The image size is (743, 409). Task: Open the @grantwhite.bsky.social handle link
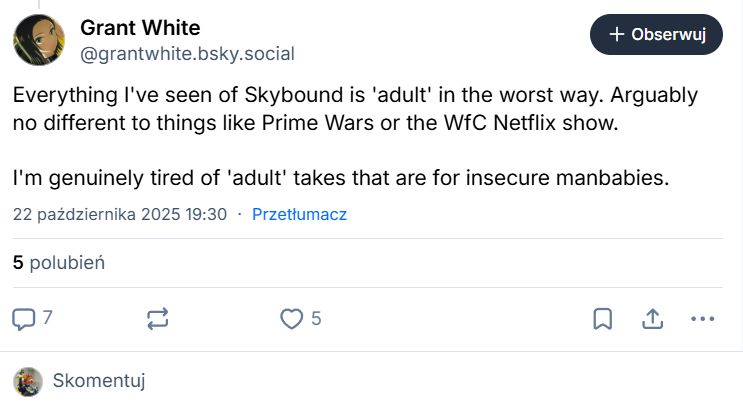click(x=187, y=53)
